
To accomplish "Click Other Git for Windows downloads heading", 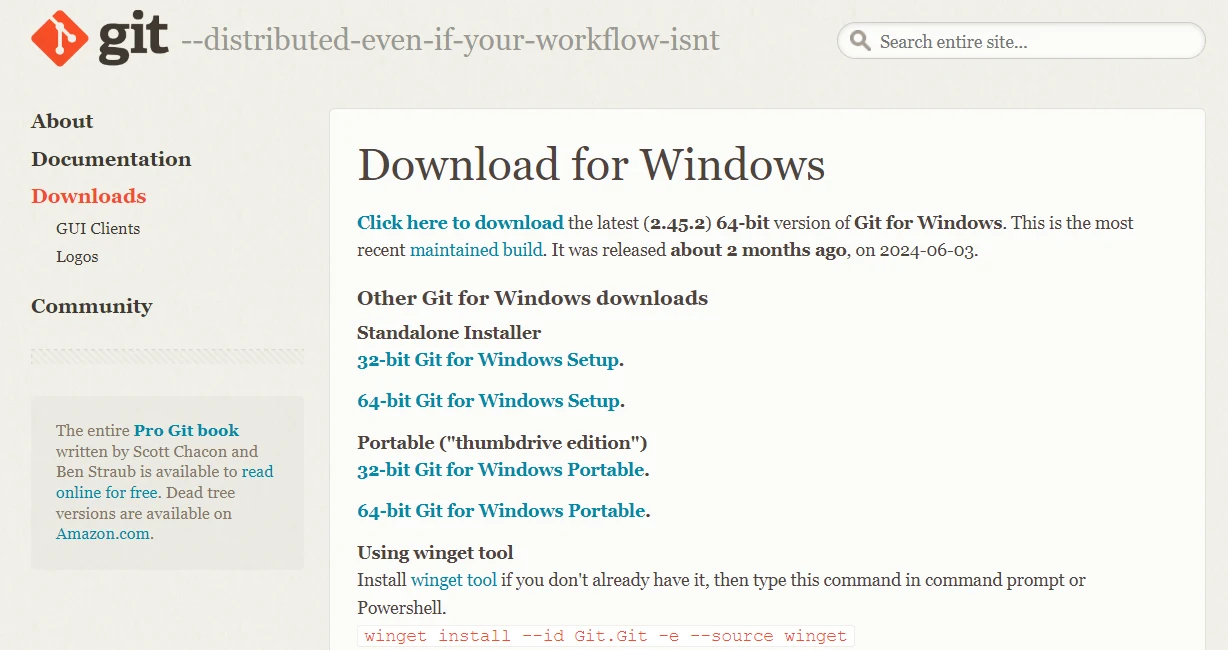I will [x=533, y=298].
